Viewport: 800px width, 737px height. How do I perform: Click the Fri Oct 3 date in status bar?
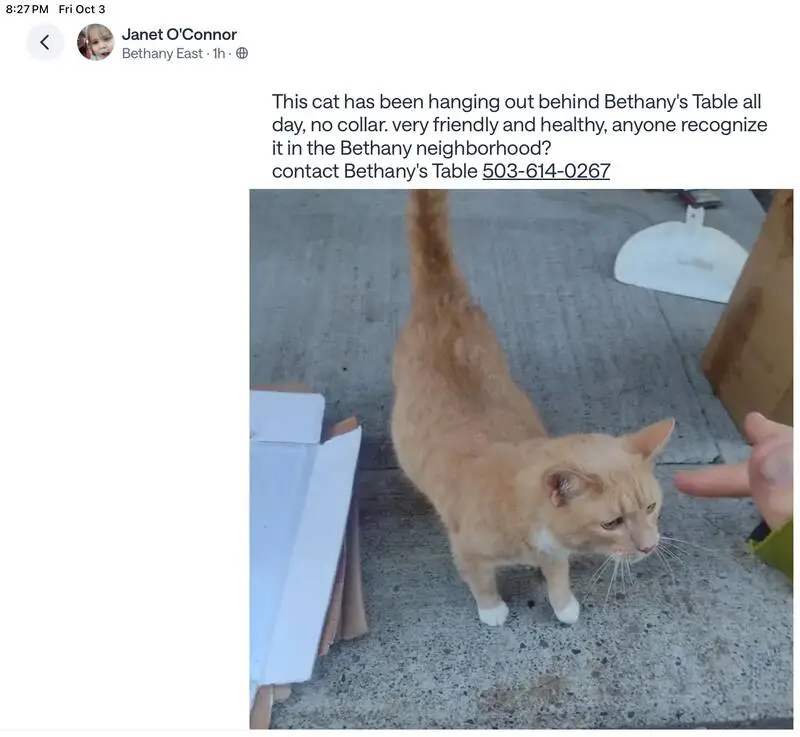point(82,9)
